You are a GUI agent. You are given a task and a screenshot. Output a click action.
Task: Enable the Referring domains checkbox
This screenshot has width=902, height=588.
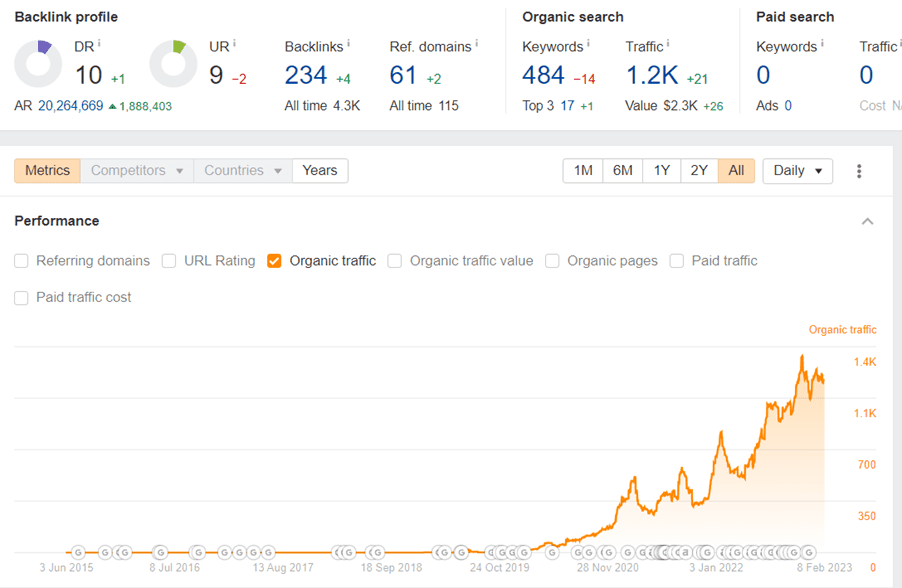point(22,261)
